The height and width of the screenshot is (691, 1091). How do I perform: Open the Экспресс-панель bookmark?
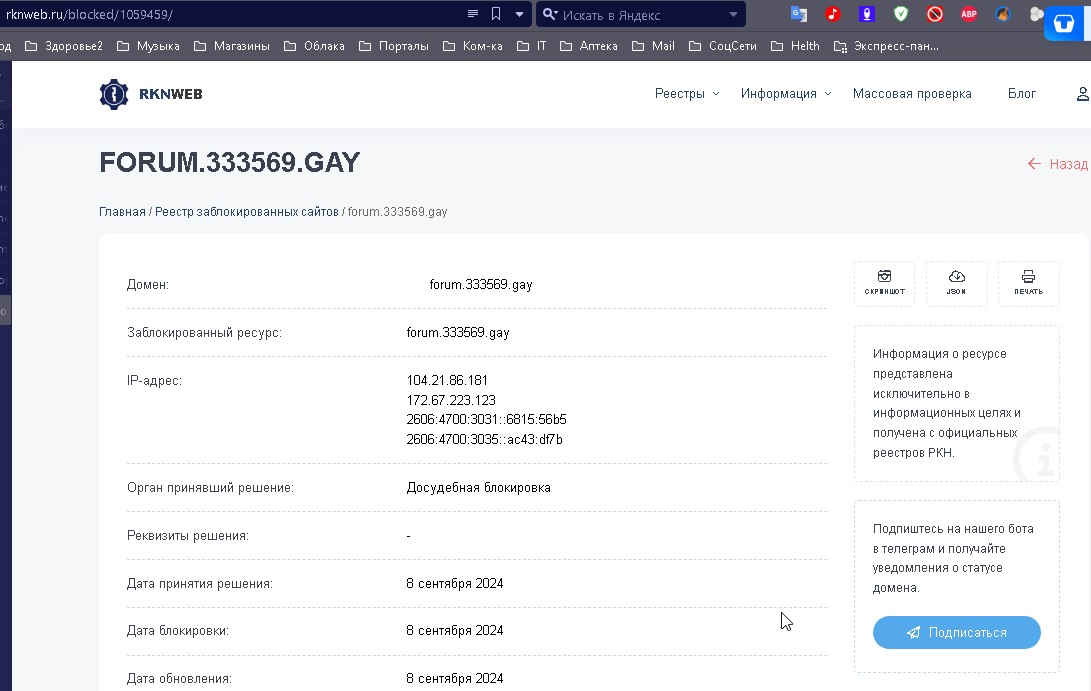click(886, 46)
